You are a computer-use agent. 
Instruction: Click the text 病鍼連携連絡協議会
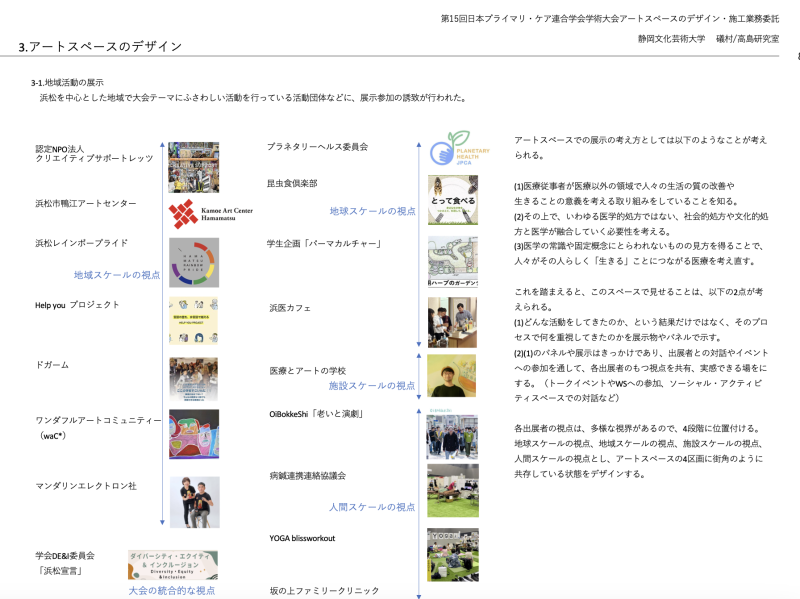pyautogui.click(x=308, y=476)
